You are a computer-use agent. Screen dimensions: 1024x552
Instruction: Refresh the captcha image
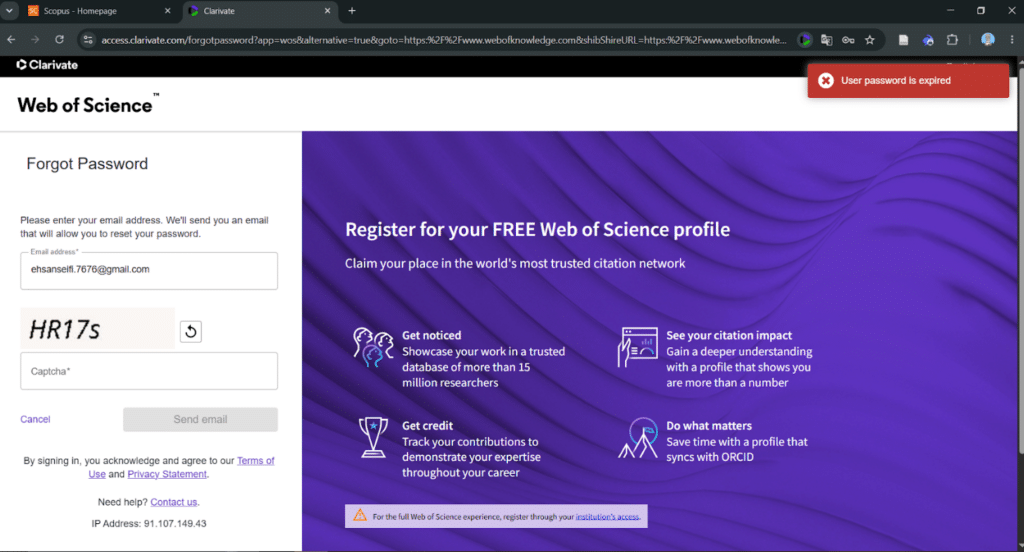[191, 332]
